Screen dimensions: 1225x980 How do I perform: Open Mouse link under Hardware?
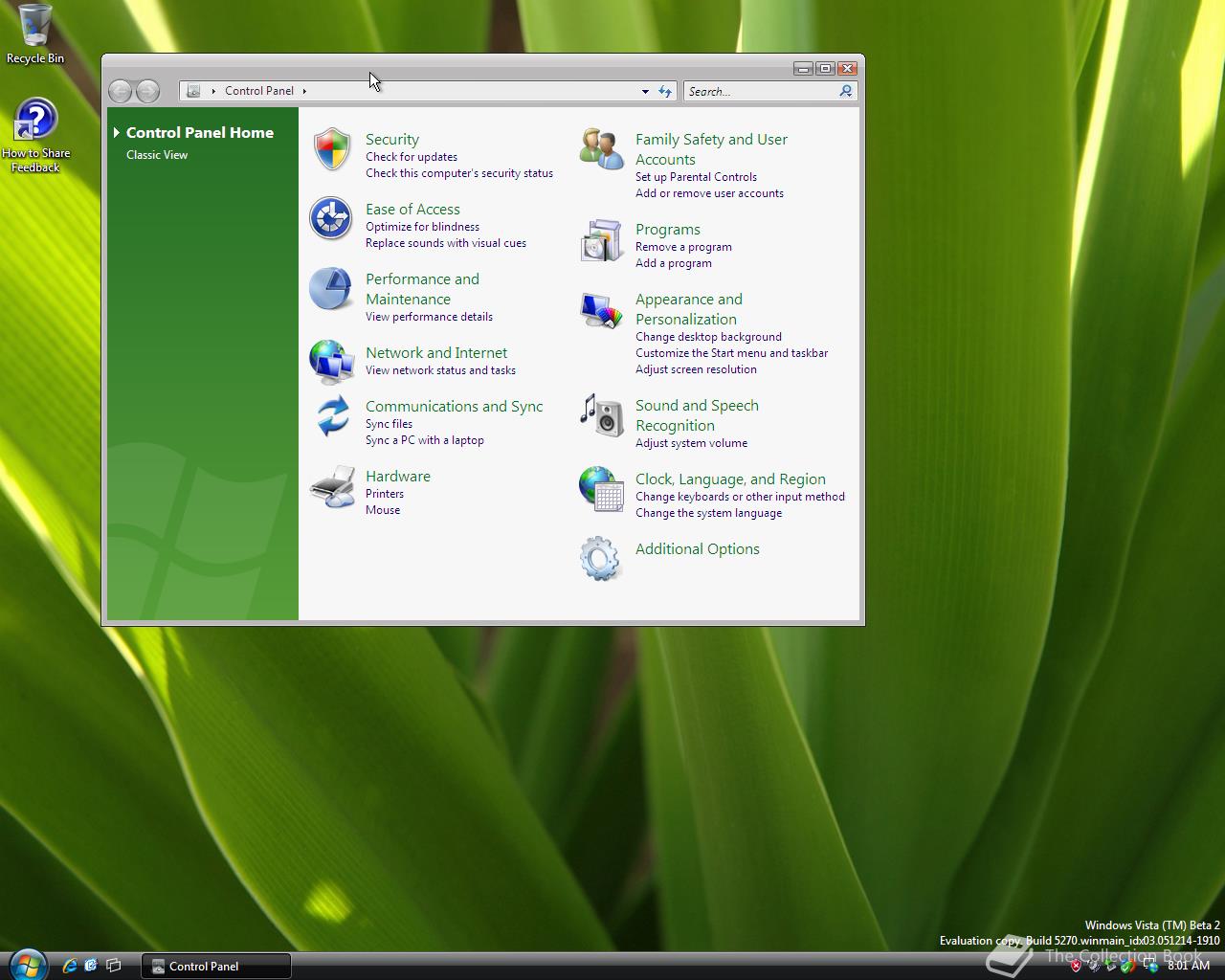[x=383, y=510]
